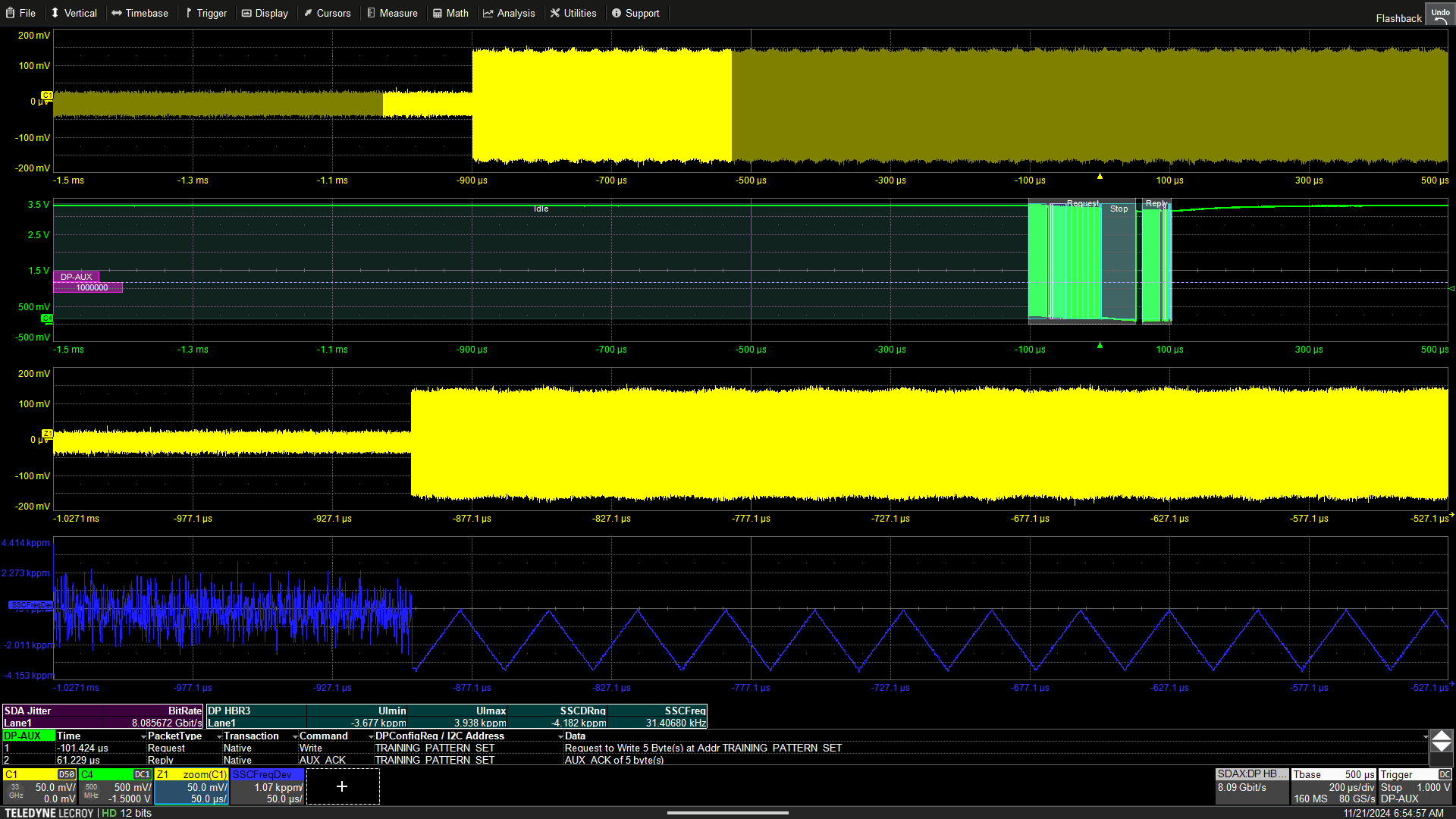Expand the Command column filter dropdown

point(371,736)
